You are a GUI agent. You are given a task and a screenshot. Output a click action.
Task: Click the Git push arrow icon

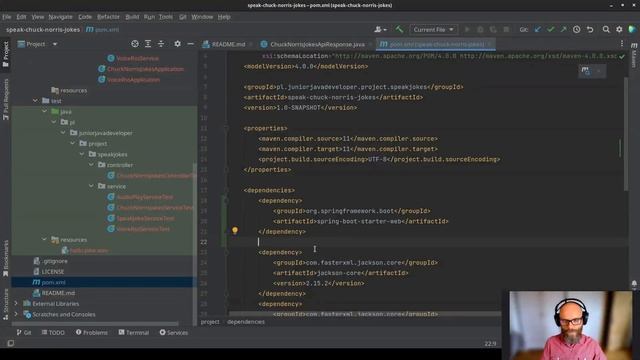pyautogui.click(x=563, y=29)
